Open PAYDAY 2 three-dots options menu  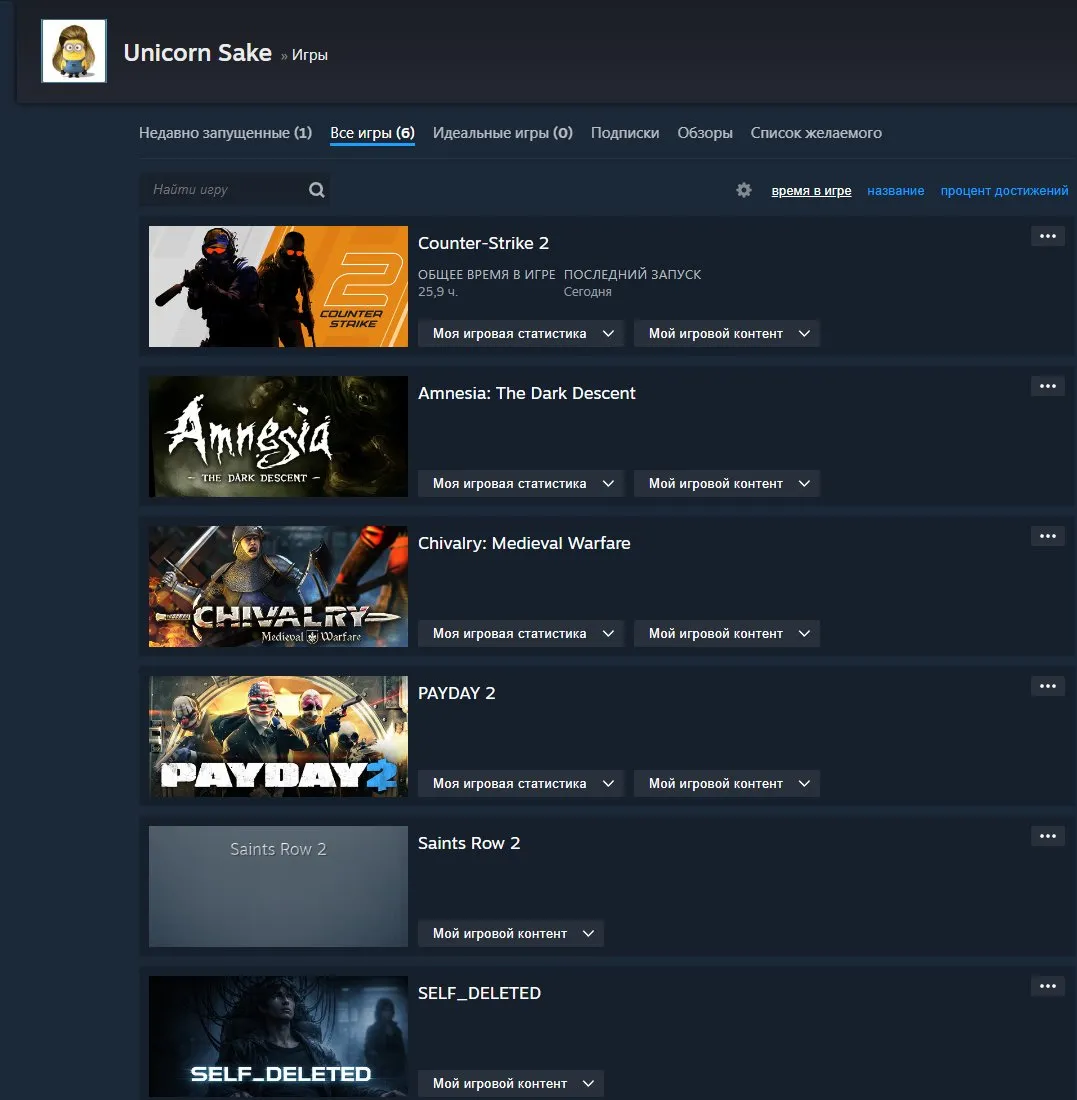tap(1048, 687)
